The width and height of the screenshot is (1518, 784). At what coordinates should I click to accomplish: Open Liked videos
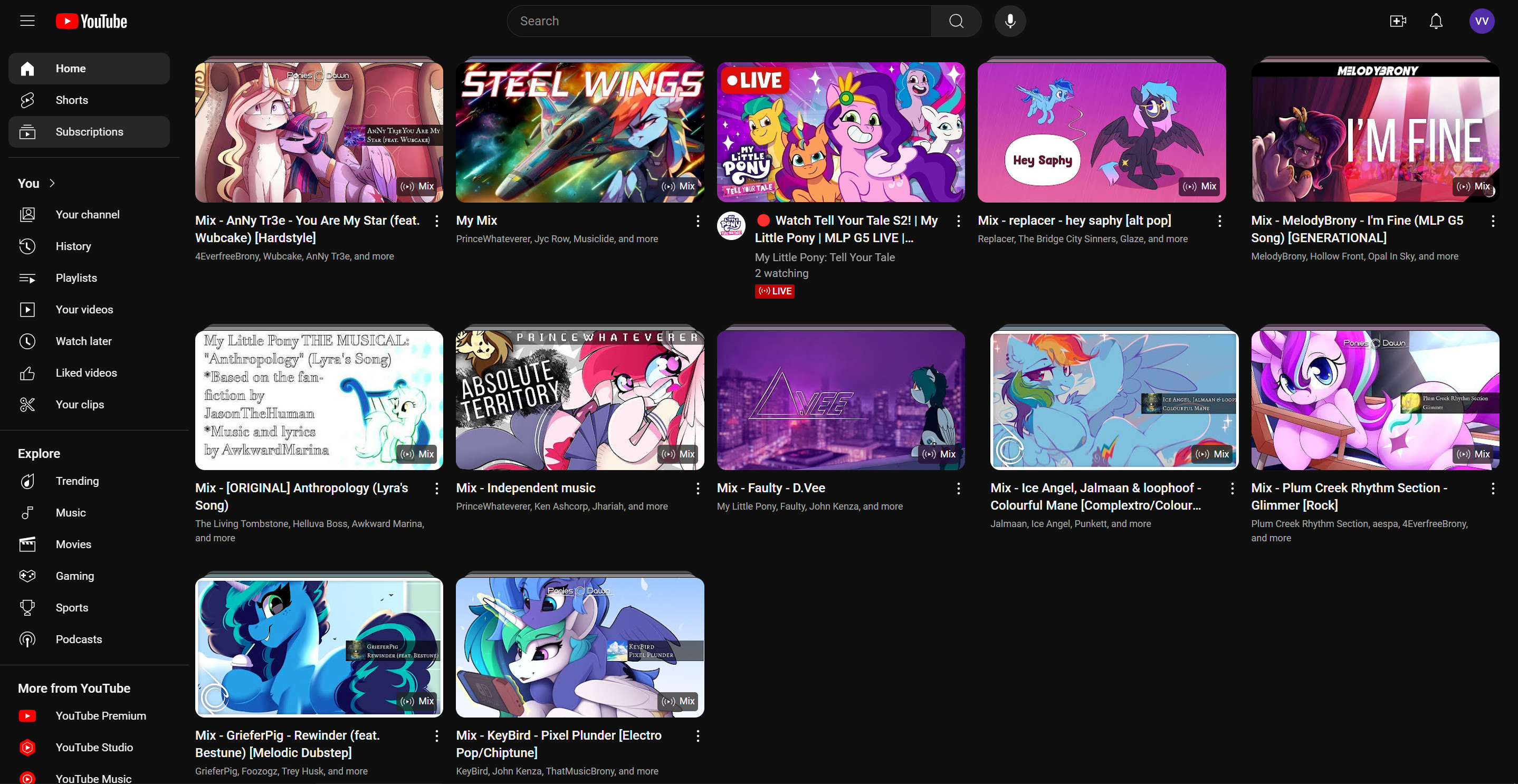pyautogui.click(x=89, y=373)
